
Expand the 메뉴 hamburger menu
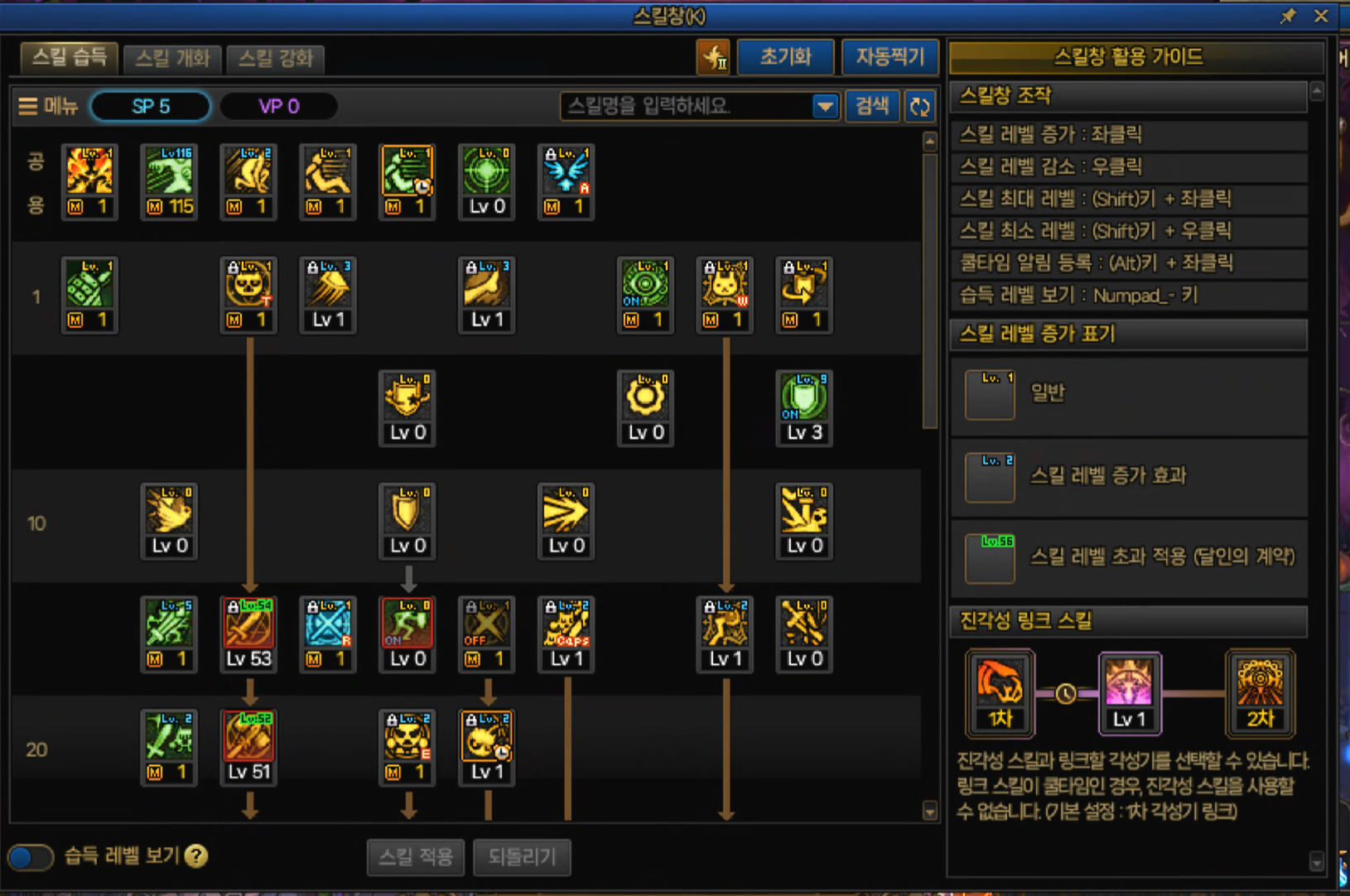point(48,106)
